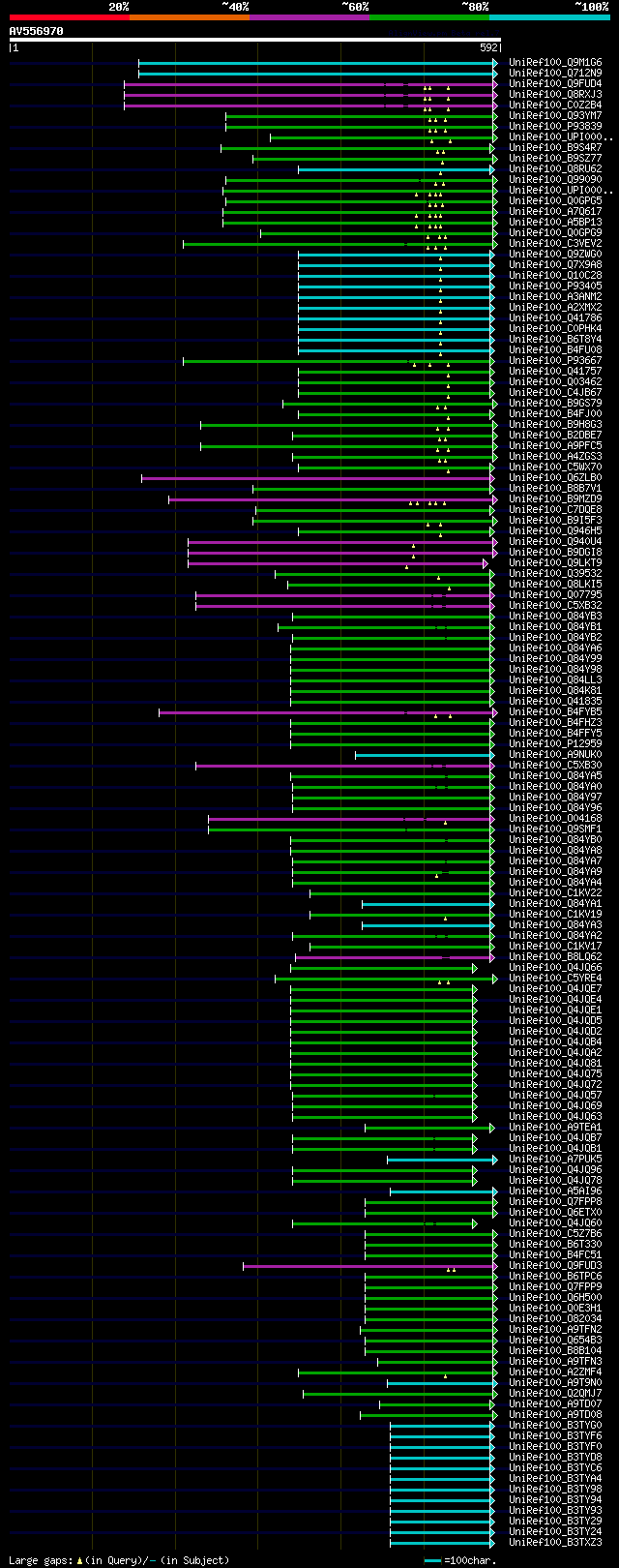The image size is (619, 1568).
Task: Click UniRef100_Q99090 label
Action: (555, 180)
